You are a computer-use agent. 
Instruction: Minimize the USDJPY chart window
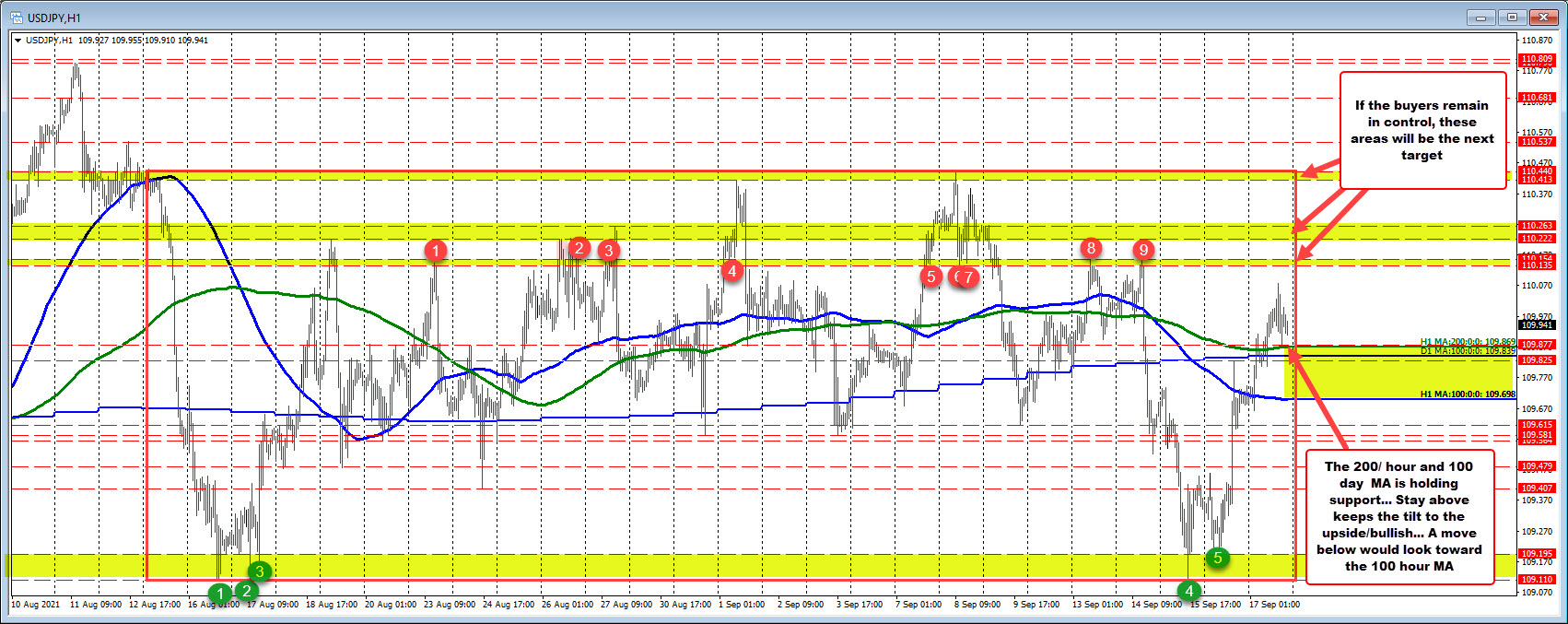pyautogui.click(x=1481, y=18)
